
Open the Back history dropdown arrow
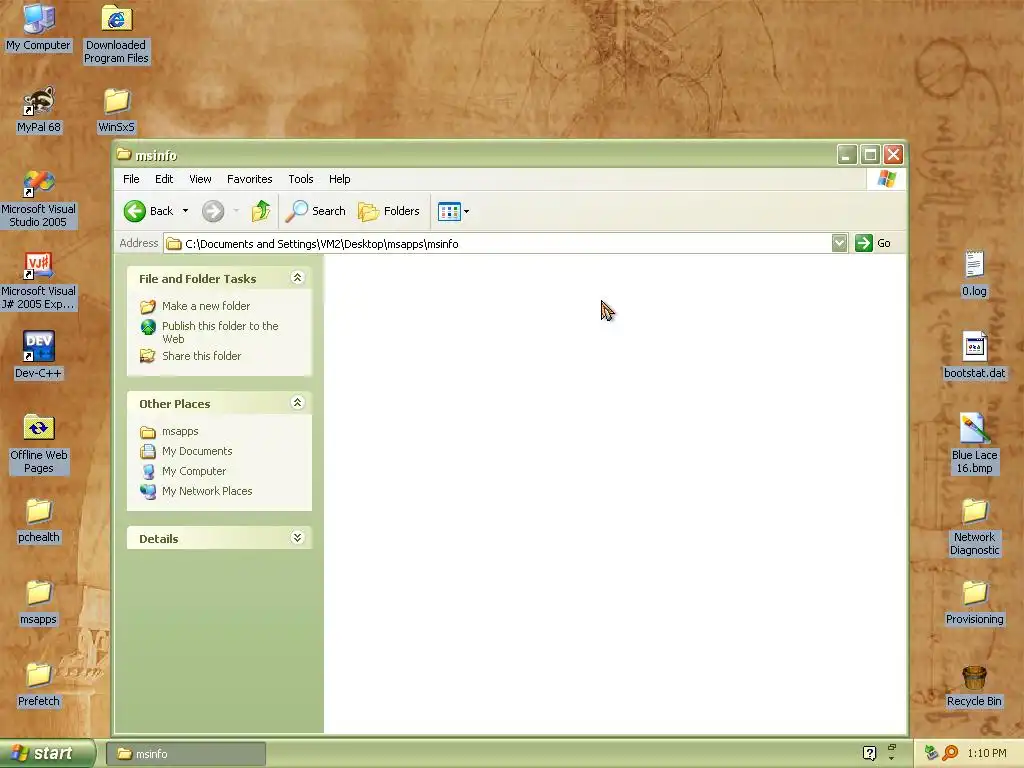pyautogui.click(x=185, y=211)
